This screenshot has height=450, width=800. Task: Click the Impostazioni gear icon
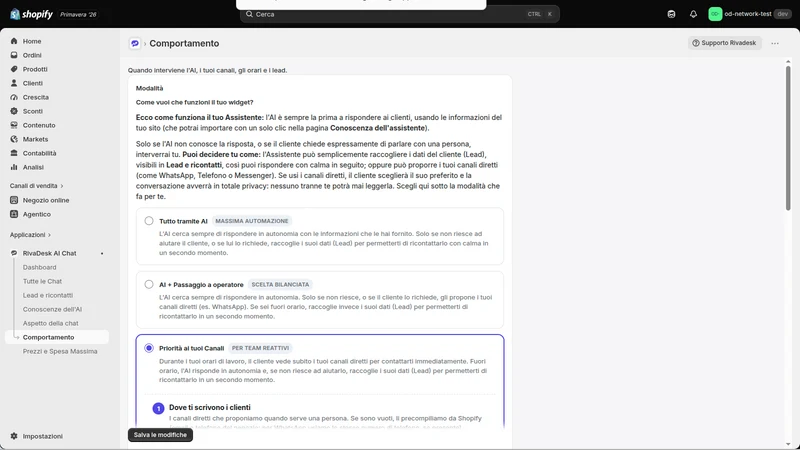14,436
